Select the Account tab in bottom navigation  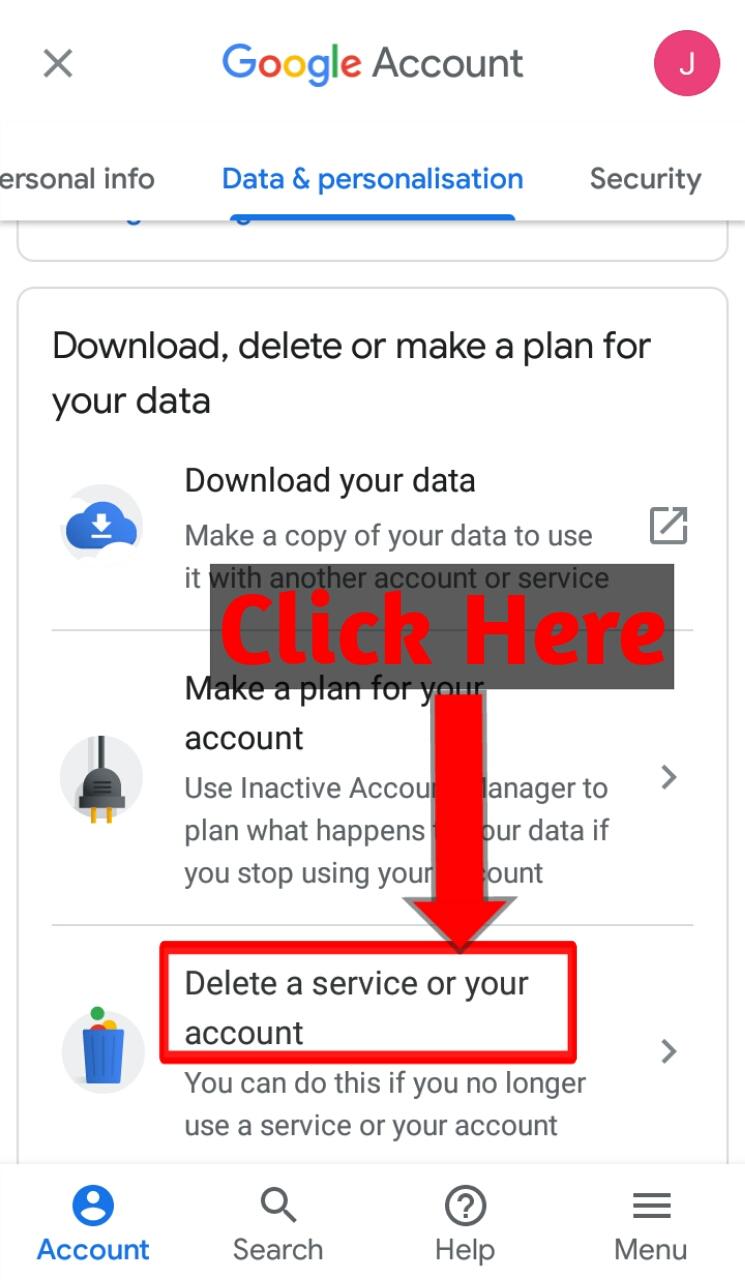pyautogui.click(x=93, y=1225)
